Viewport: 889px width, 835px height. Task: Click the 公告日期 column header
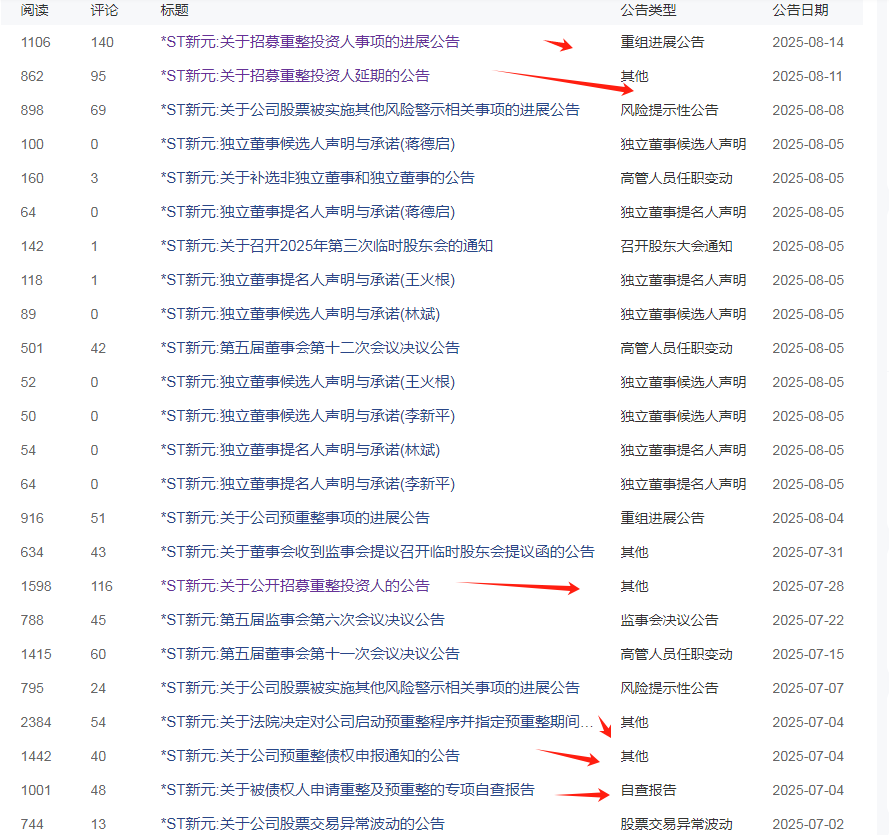click(x=800, y=10)
